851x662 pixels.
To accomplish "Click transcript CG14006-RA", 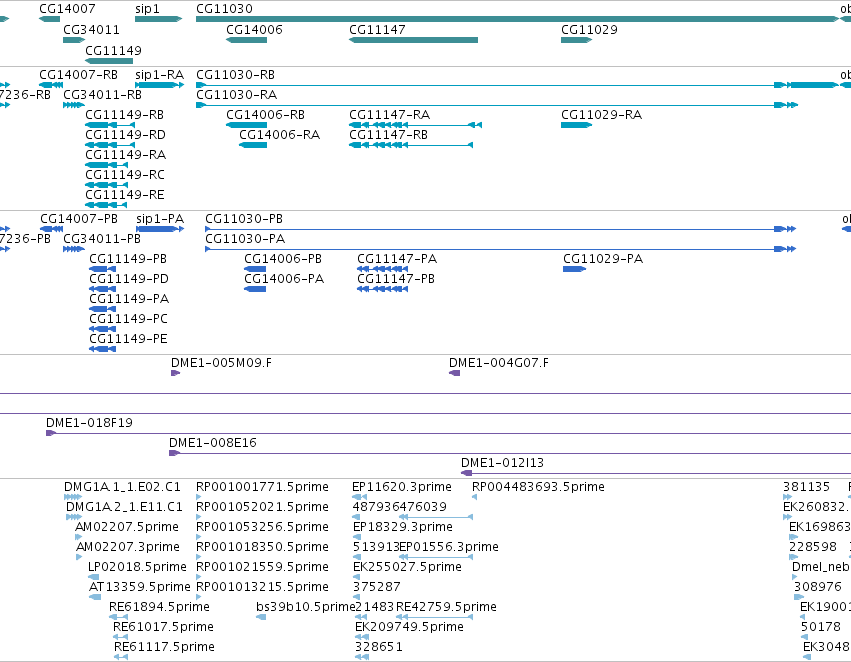I will tap(253, 145).
